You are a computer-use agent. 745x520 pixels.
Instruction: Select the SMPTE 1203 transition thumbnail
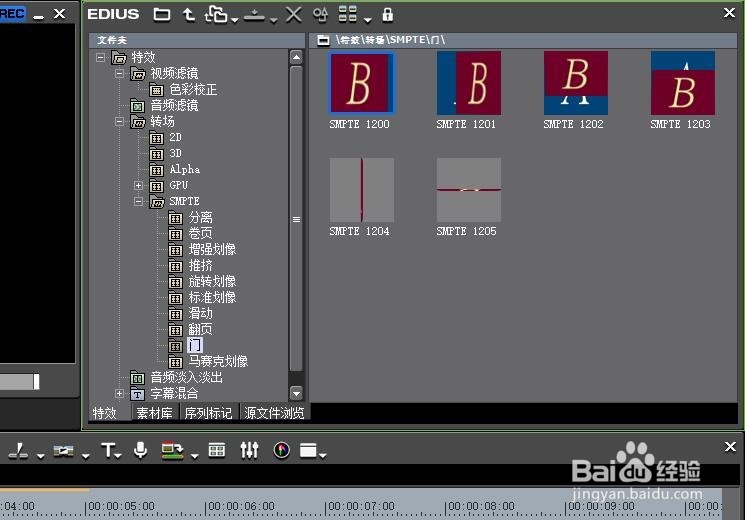point(683,83)
